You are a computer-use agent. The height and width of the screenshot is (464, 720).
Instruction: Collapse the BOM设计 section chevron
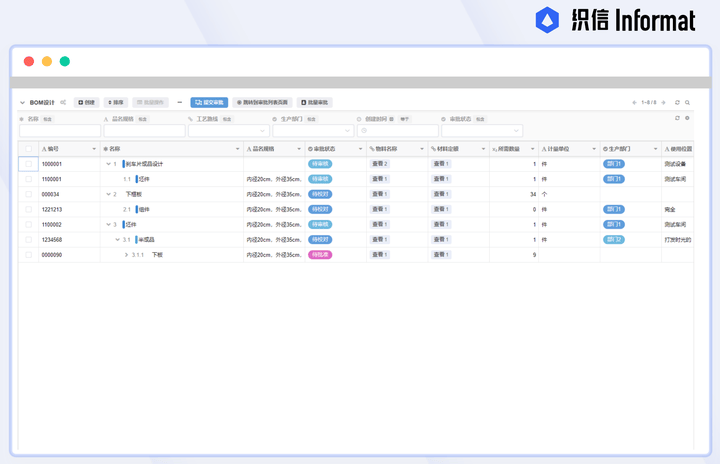22,102
